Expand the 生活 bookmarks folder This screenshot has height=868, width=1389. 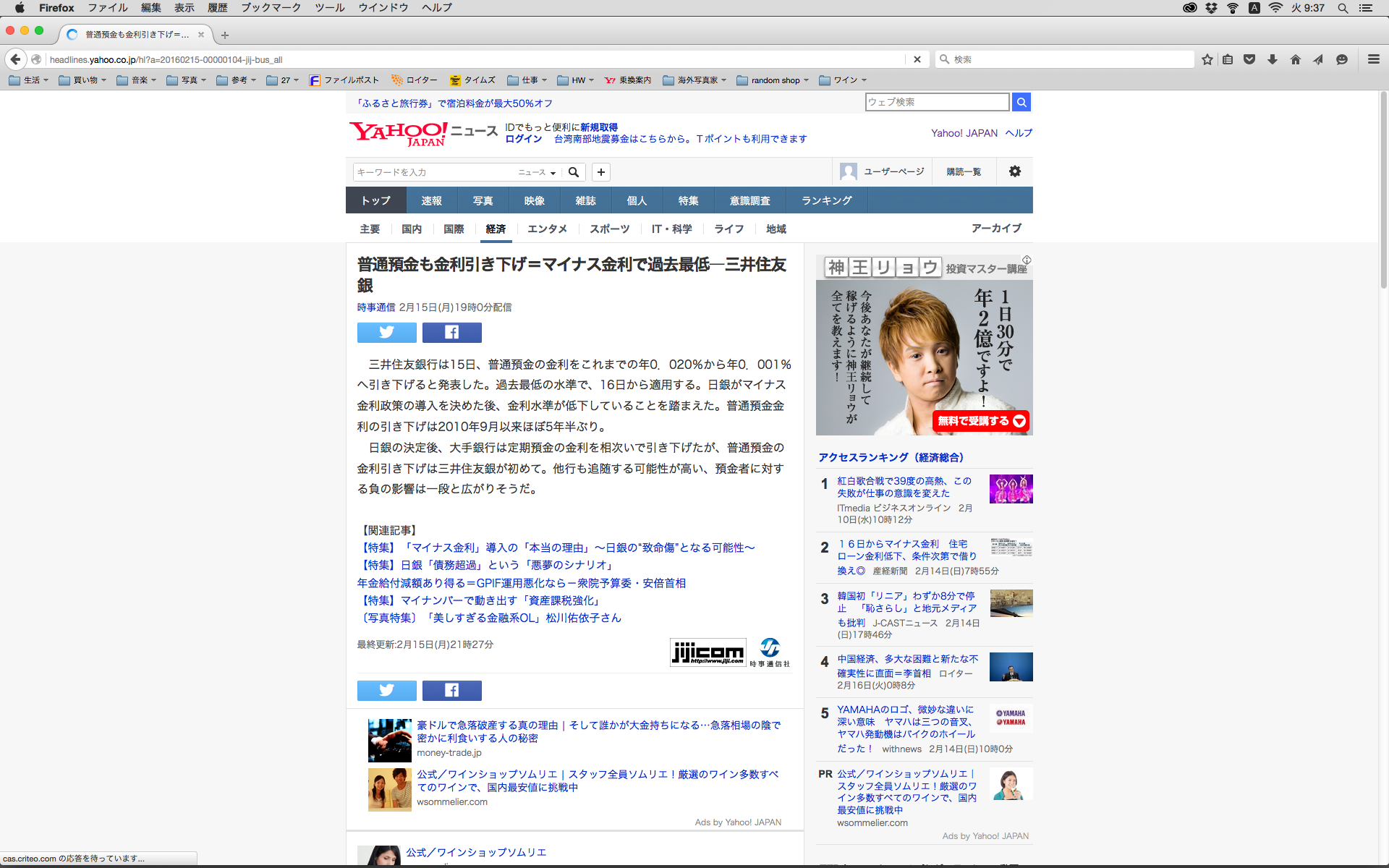tap(29, 80)
